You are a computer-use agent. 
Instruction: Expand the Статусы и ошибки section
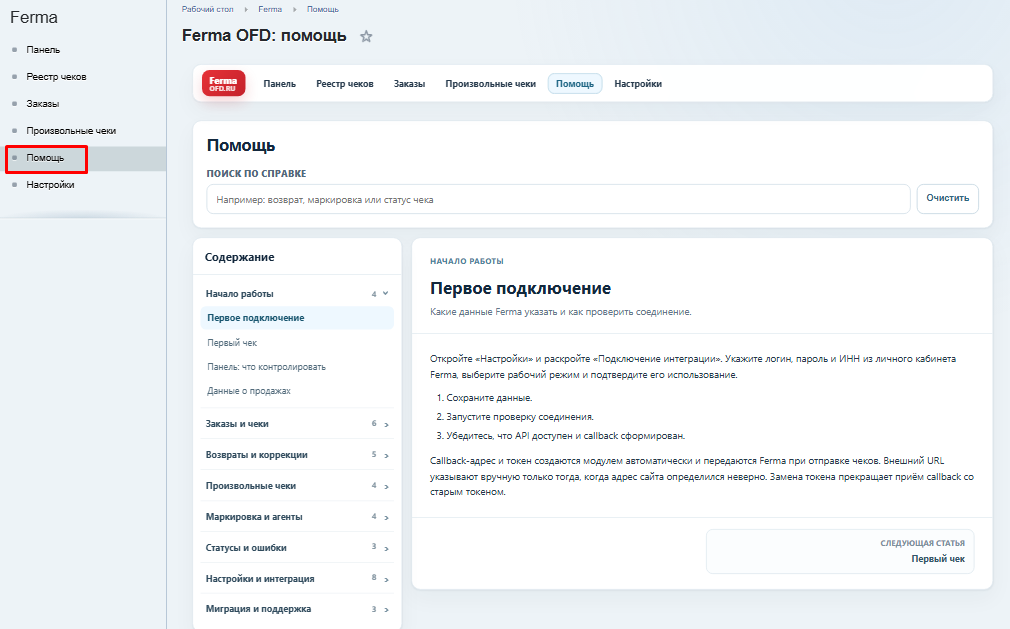297,547
